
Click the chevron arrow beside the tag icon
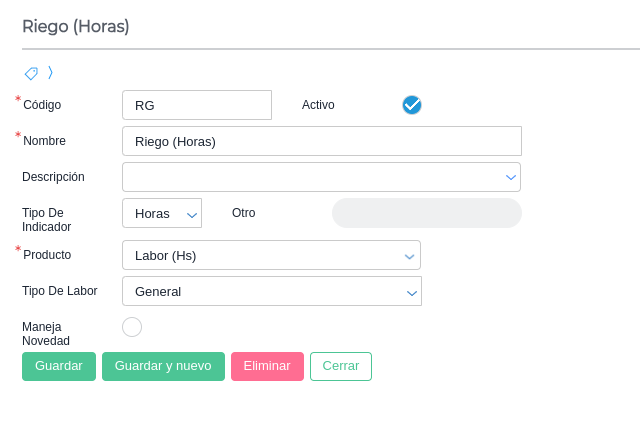(50, 72)
